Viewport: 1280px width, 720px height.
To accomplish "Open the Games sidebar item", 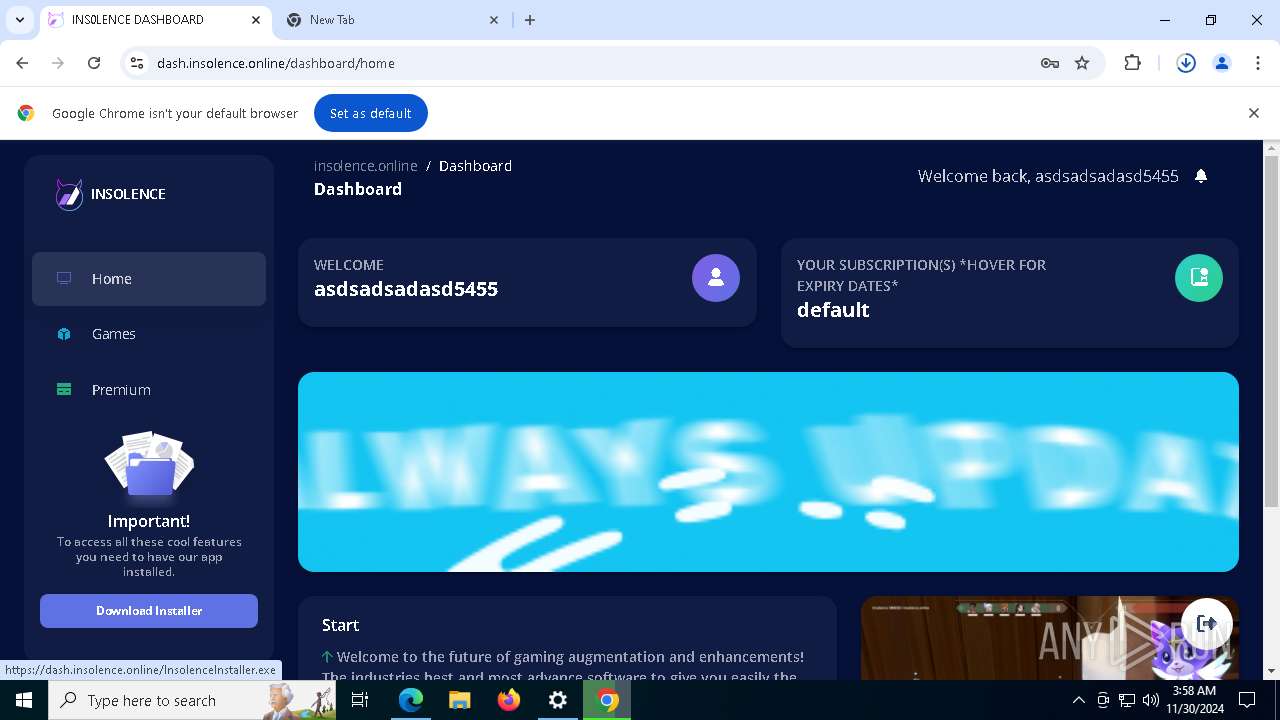I will point(149,334).
